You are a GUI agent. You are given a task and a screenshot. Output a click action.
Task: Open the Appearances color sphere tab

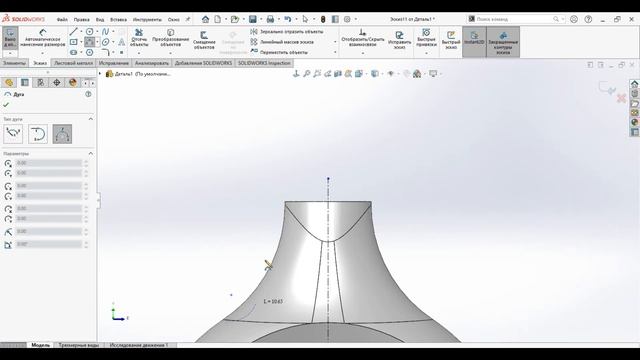tap(73, 82)
